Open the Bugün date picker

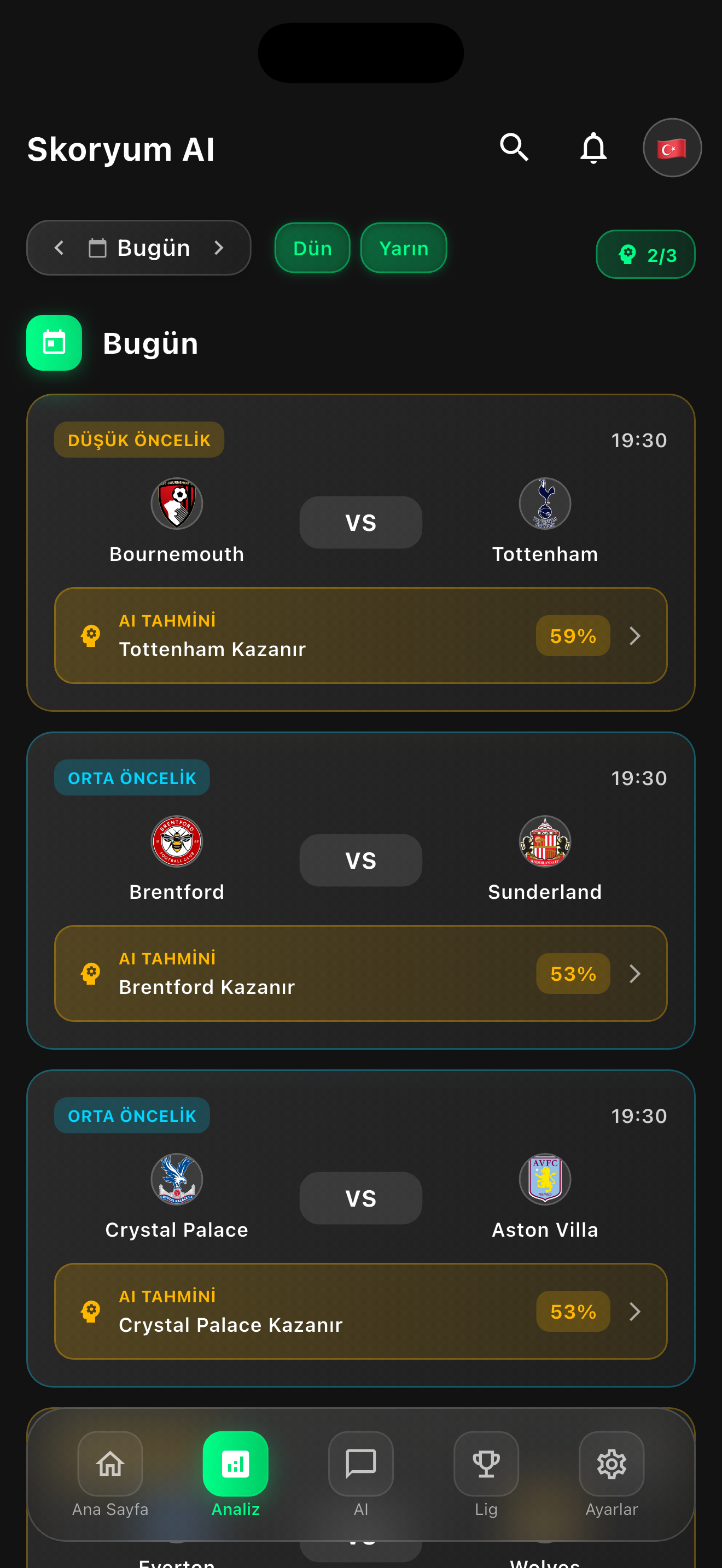point(140,248)
